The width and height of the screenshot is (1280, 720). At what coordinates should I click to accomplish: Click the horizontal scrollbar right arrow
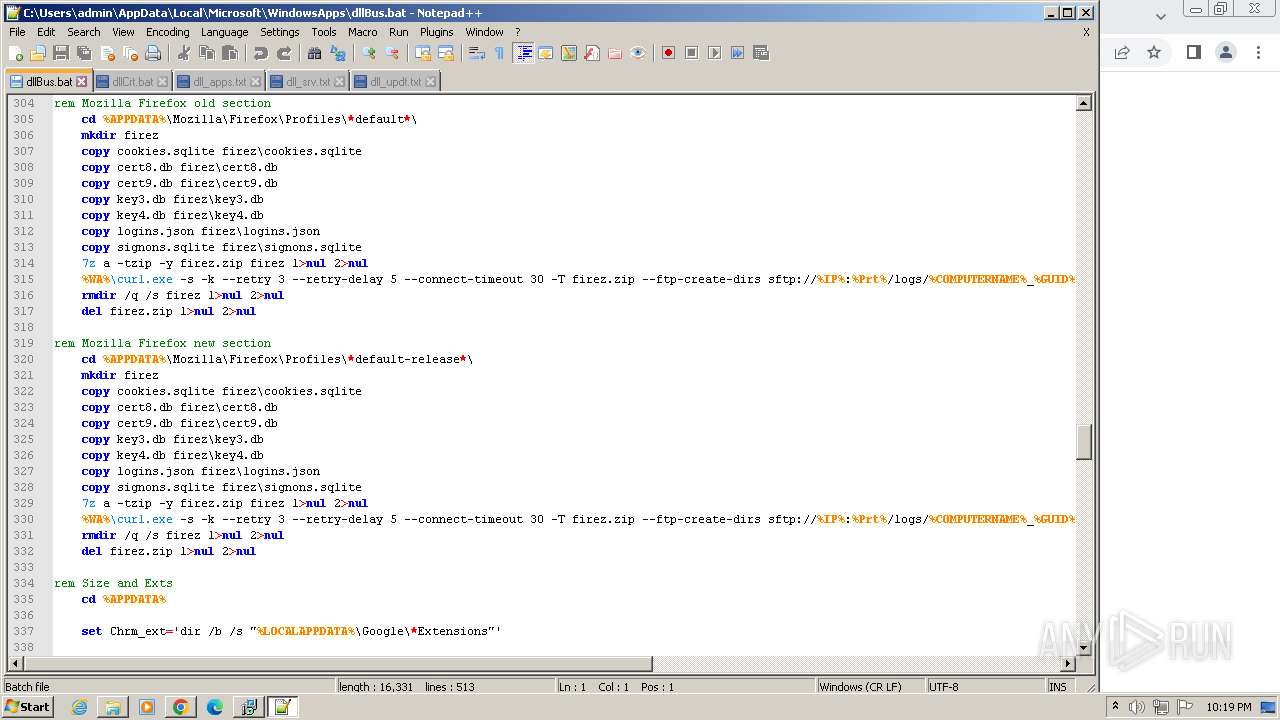(1068, 663)
